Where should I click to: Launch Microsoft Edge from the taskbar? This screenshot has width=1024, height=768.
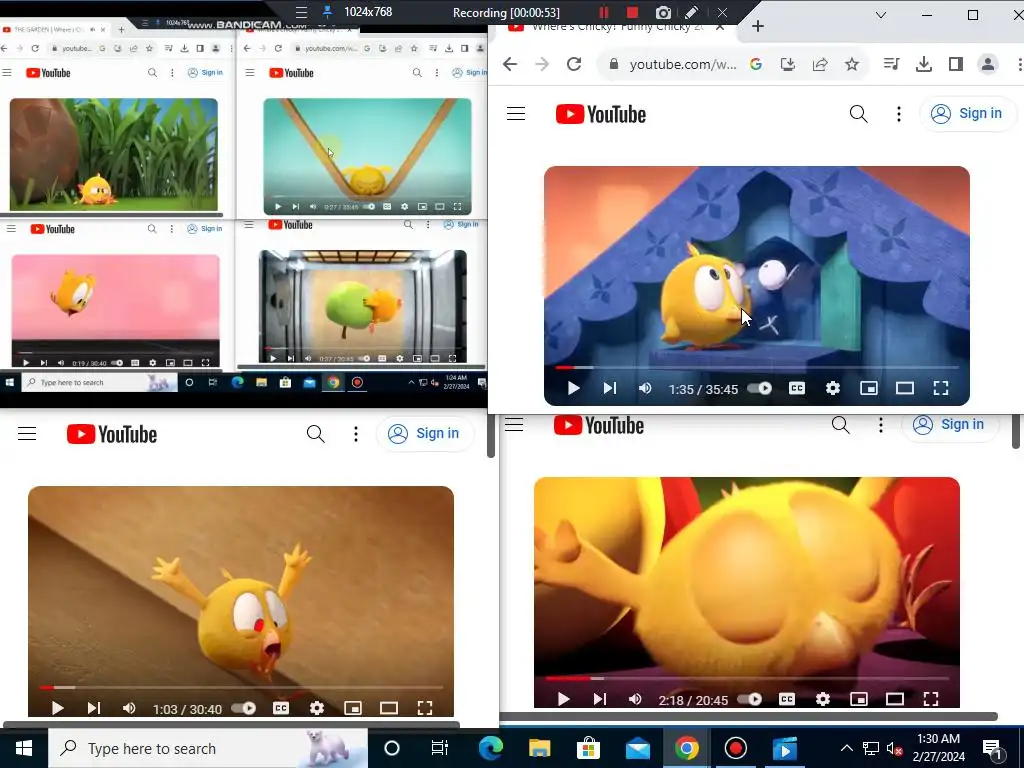click(x=490, y=748)
